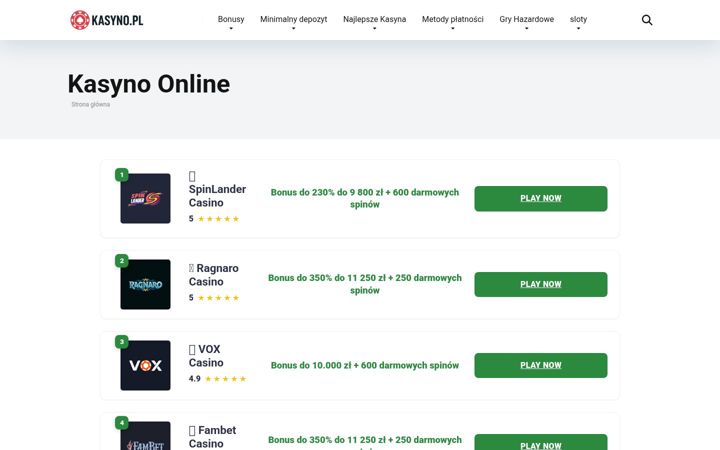Click the SpinLander five-star rating
Image resolution: width=720 pixels, height=450 pixels.
pyautogui.click(x=214, y=219)
